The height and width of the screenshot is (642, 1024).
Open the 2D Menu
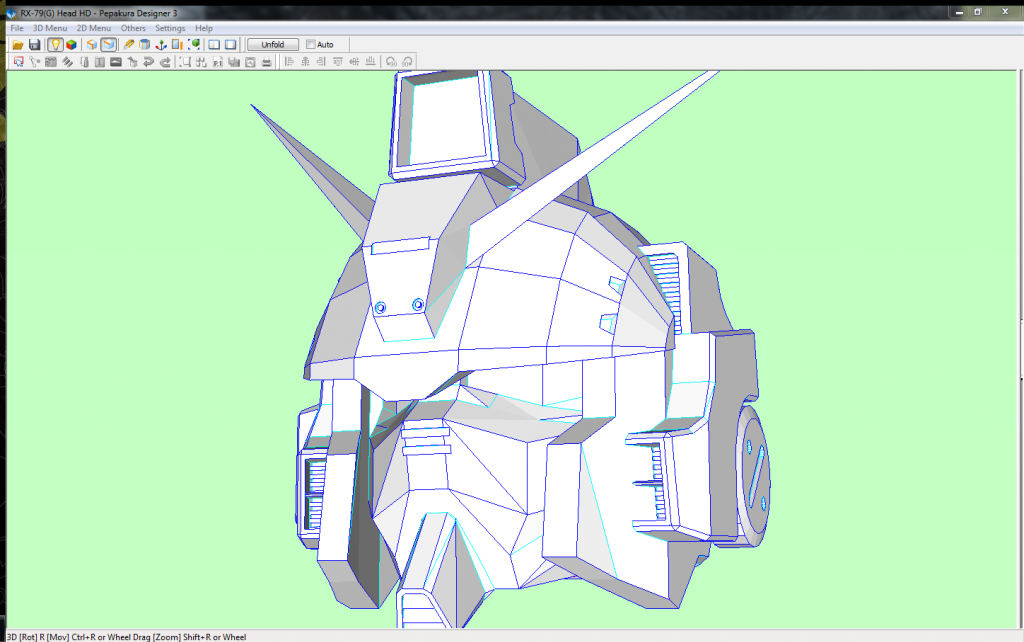[x=94, y=28]
